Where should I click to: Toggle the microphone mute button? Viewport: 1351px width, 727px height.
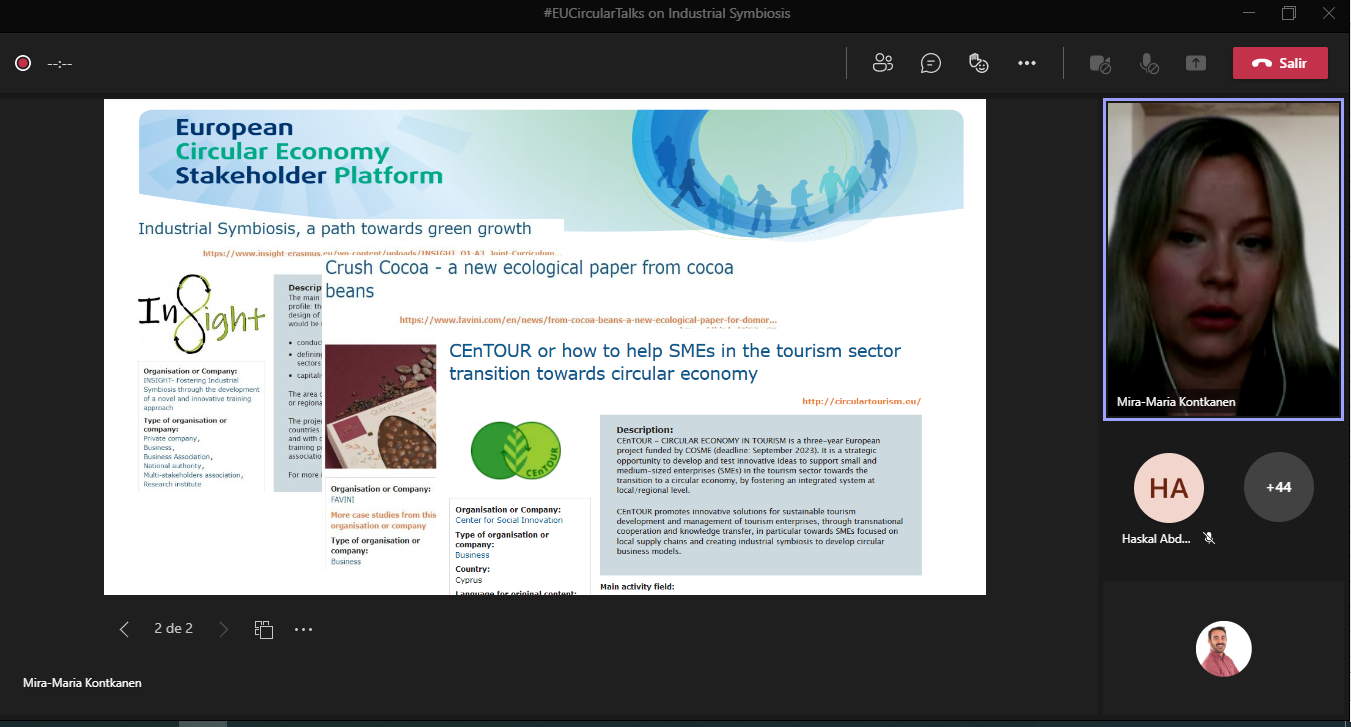tap(1149, 63)
